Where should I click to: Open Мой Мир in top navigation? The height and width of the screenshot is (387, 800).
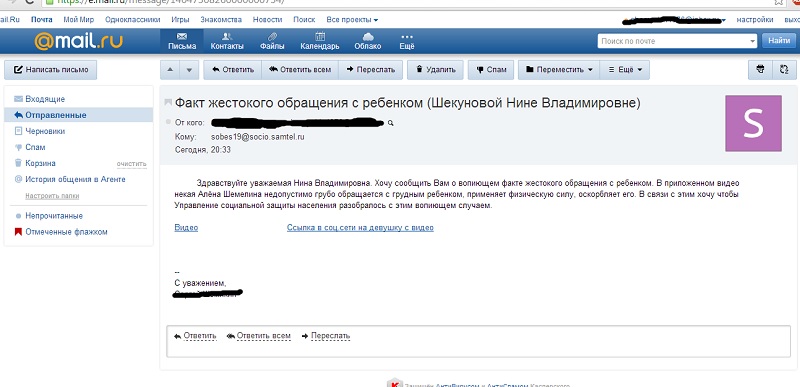(x=79, y=20)
